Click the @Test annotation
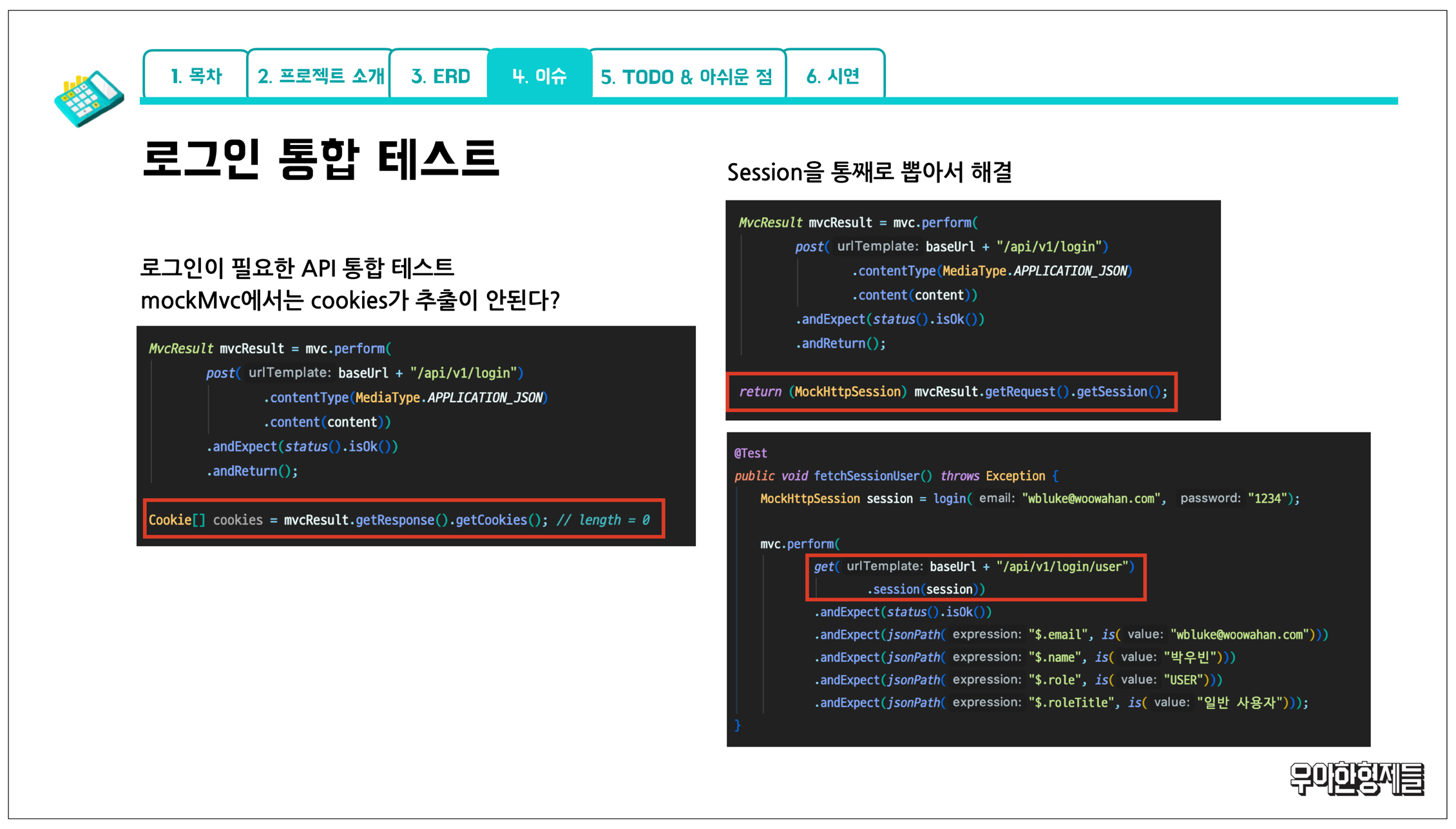 751,453
